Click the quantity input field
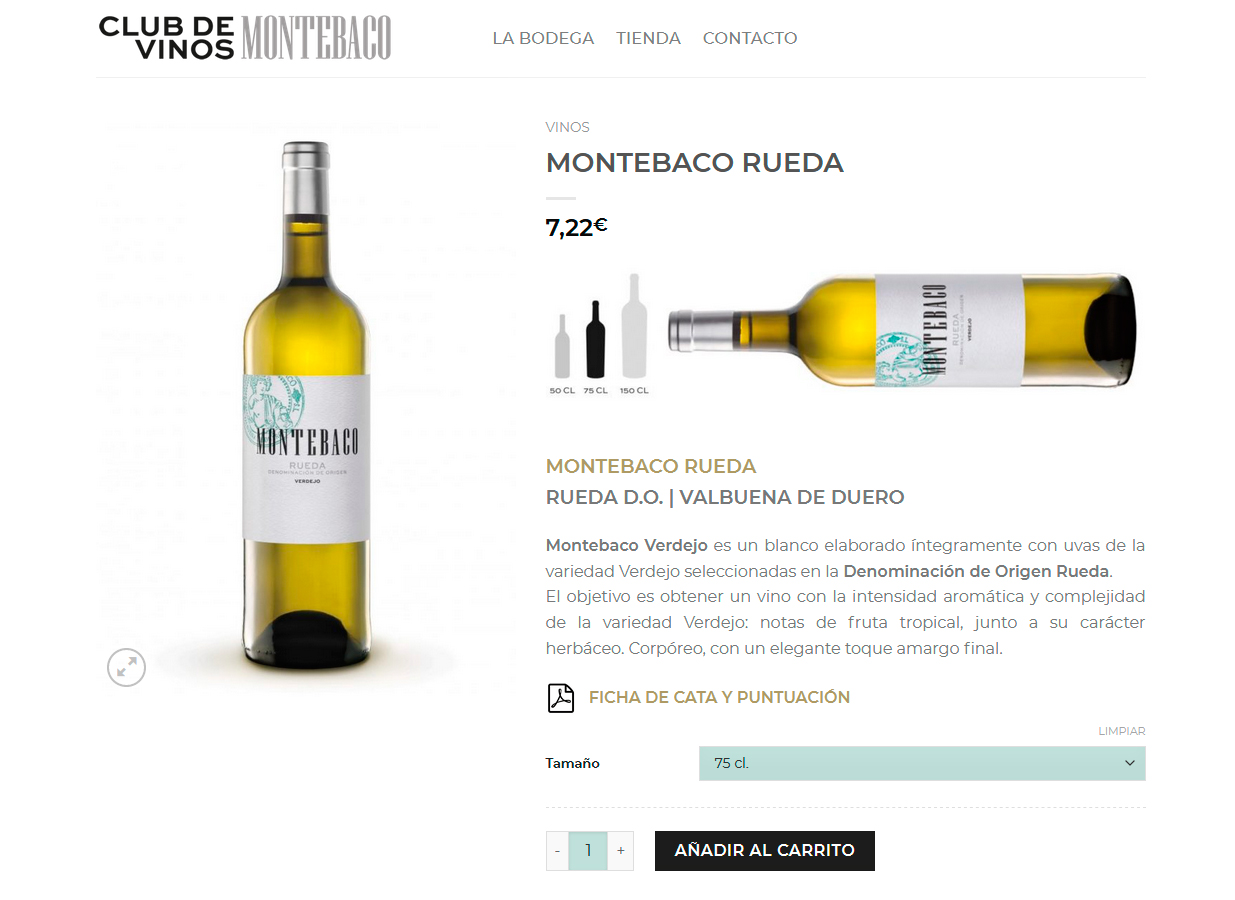Image resolution: width=1235 pixels, height=900 pixels. pos(588,851)
